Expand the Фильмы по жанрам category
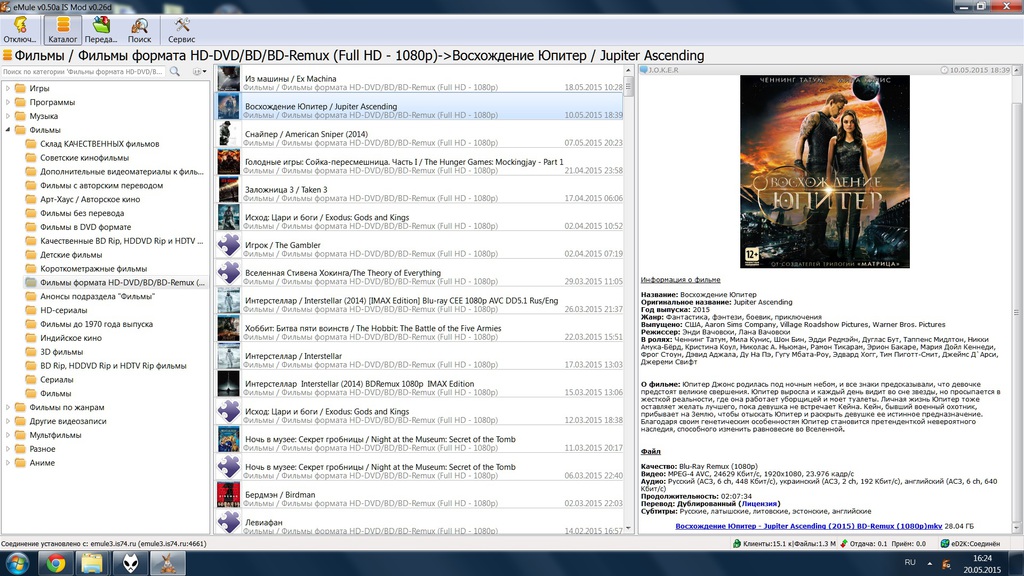 [x=8, y=408]
